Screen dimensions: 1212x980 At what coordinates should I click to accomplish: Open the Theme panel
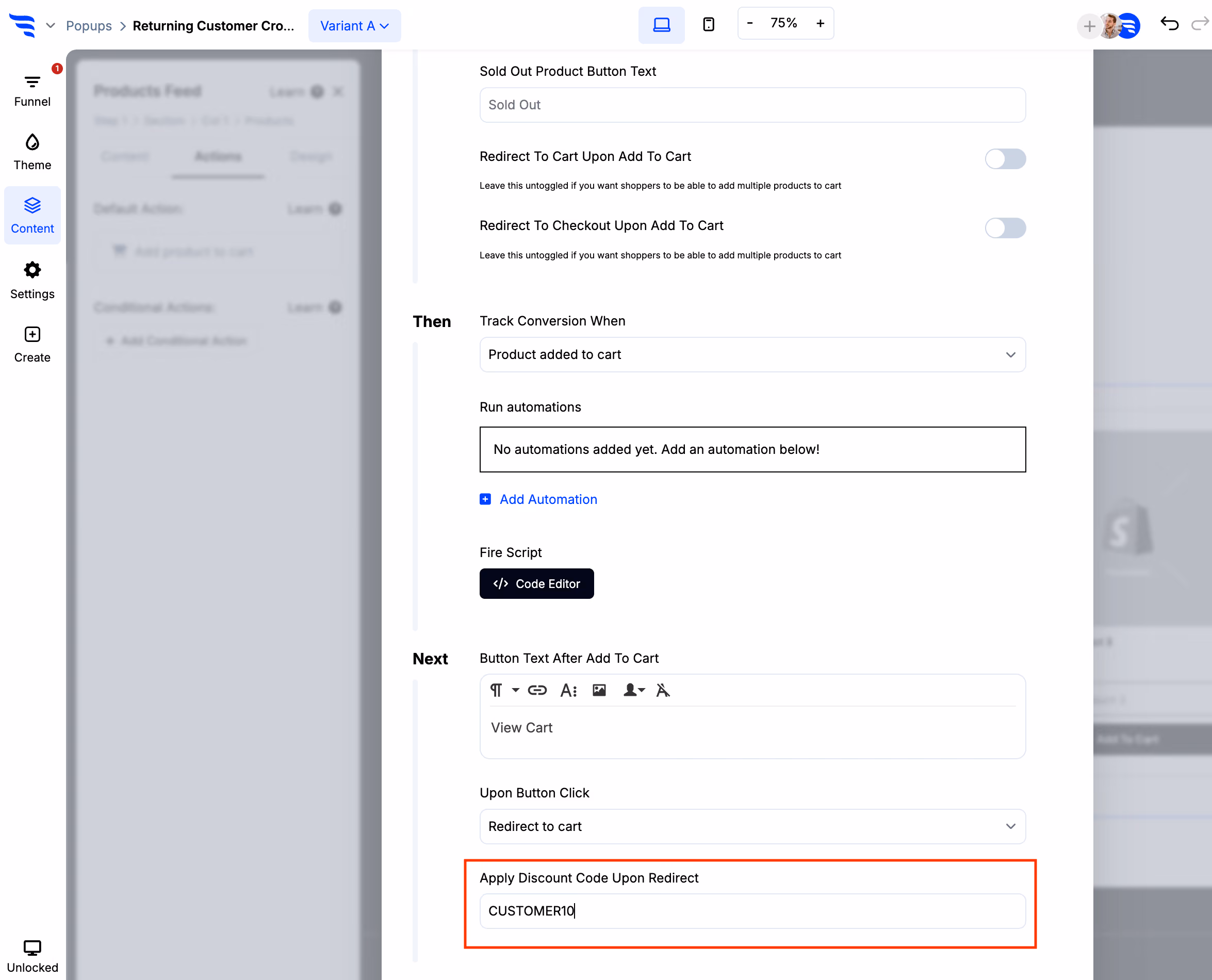32,153
